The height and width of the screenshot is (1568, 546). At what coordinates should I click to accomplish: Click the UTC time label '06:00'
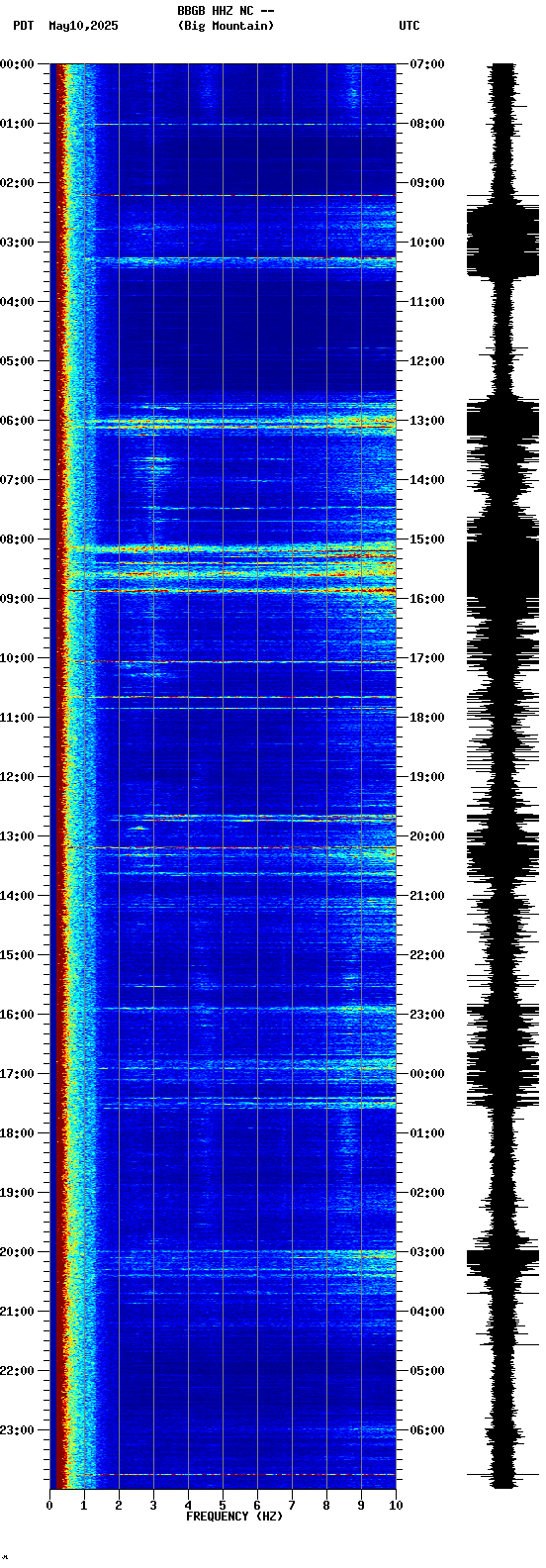[x=427, y=1430]
